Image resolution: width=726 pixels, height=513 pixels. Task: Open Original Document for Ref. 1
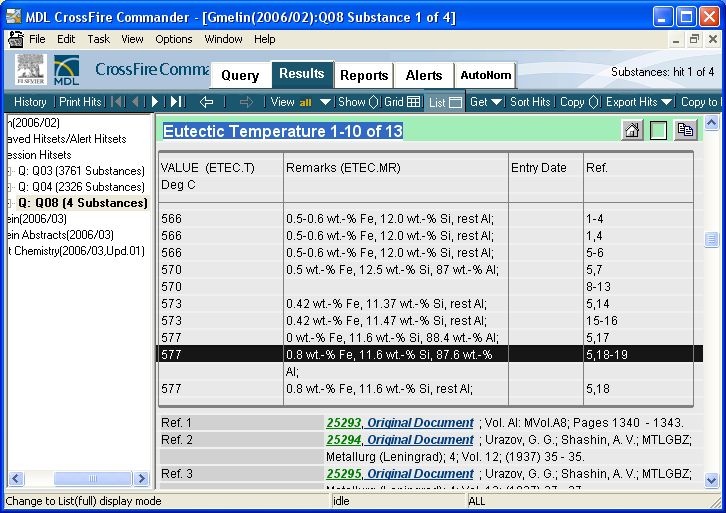tap(420, 423)
